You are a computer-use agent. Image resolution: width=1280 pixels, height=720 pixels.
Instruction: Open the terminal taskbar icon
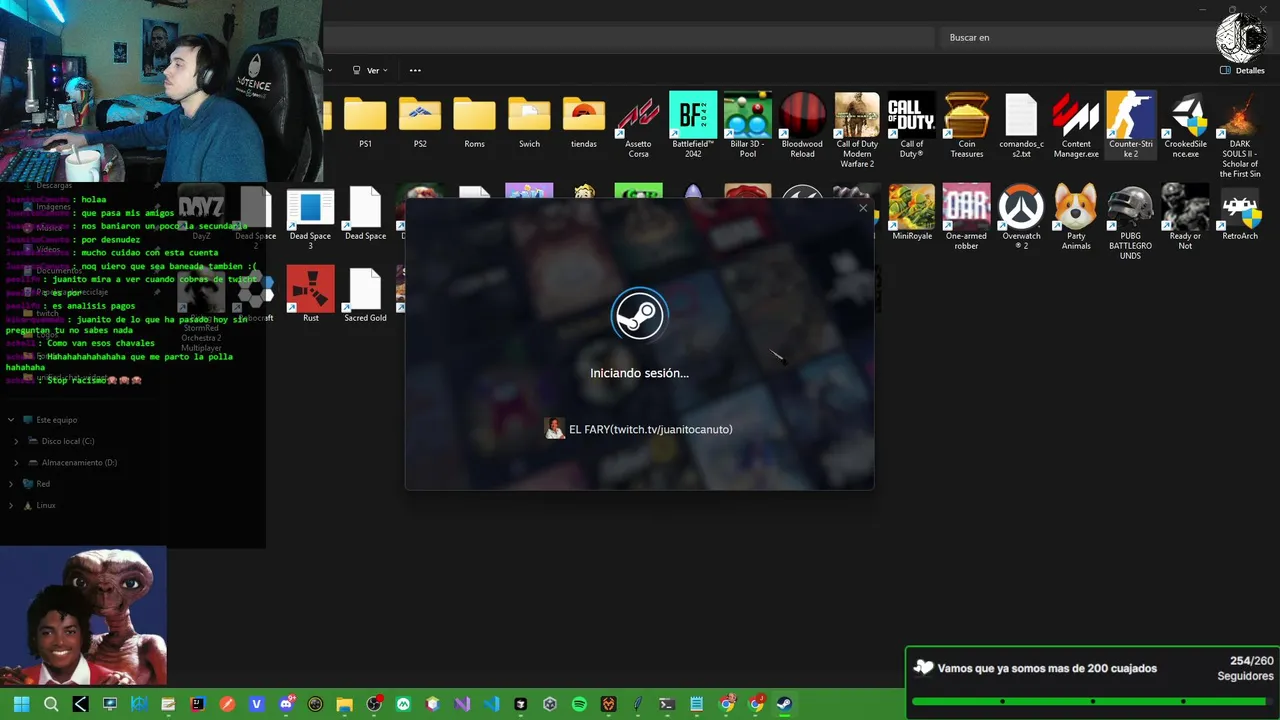pos(667,704)
